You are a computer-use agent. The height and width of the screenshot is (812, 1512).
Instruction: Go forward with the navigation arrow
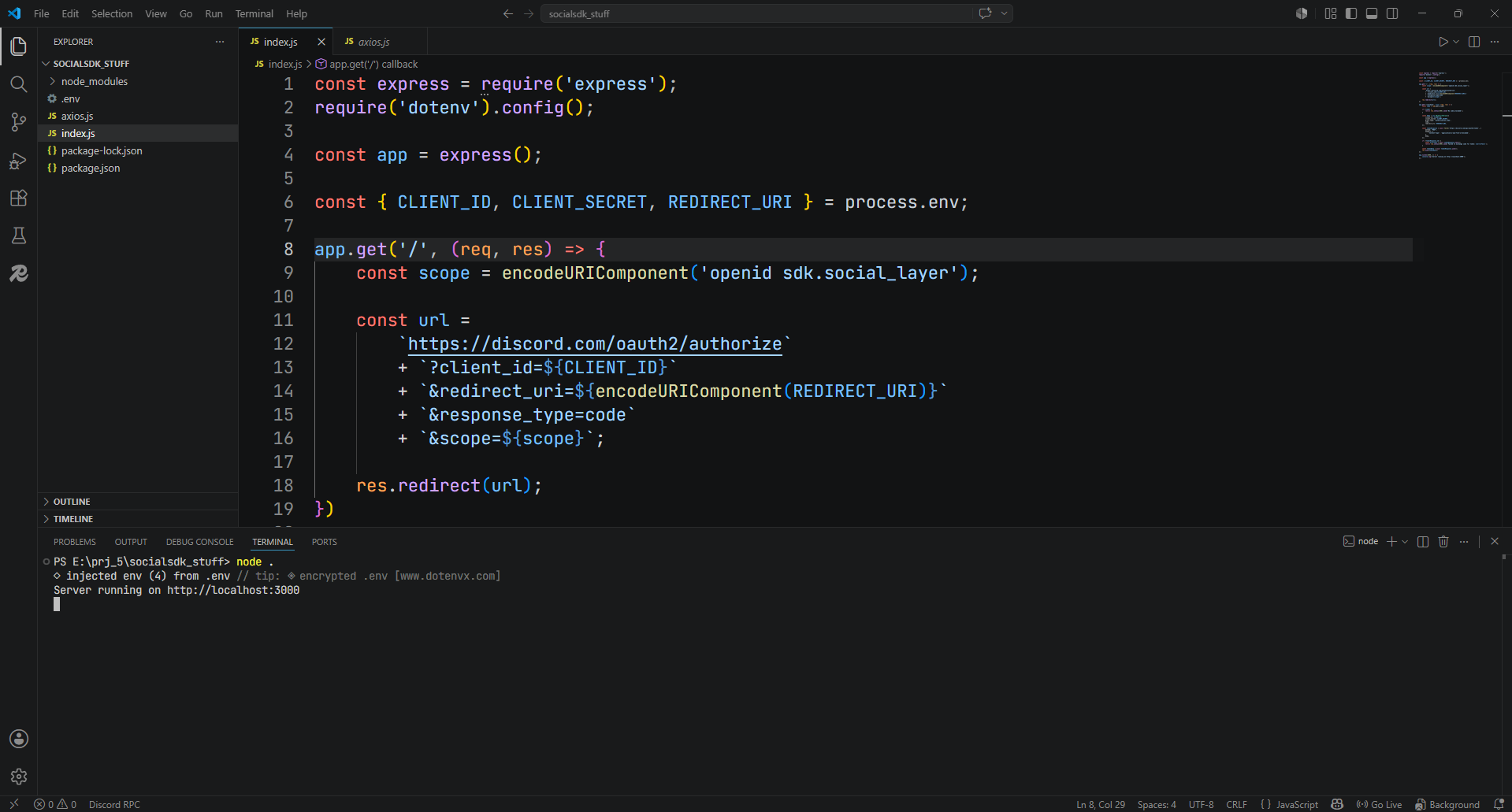click(x=529, y=13)
